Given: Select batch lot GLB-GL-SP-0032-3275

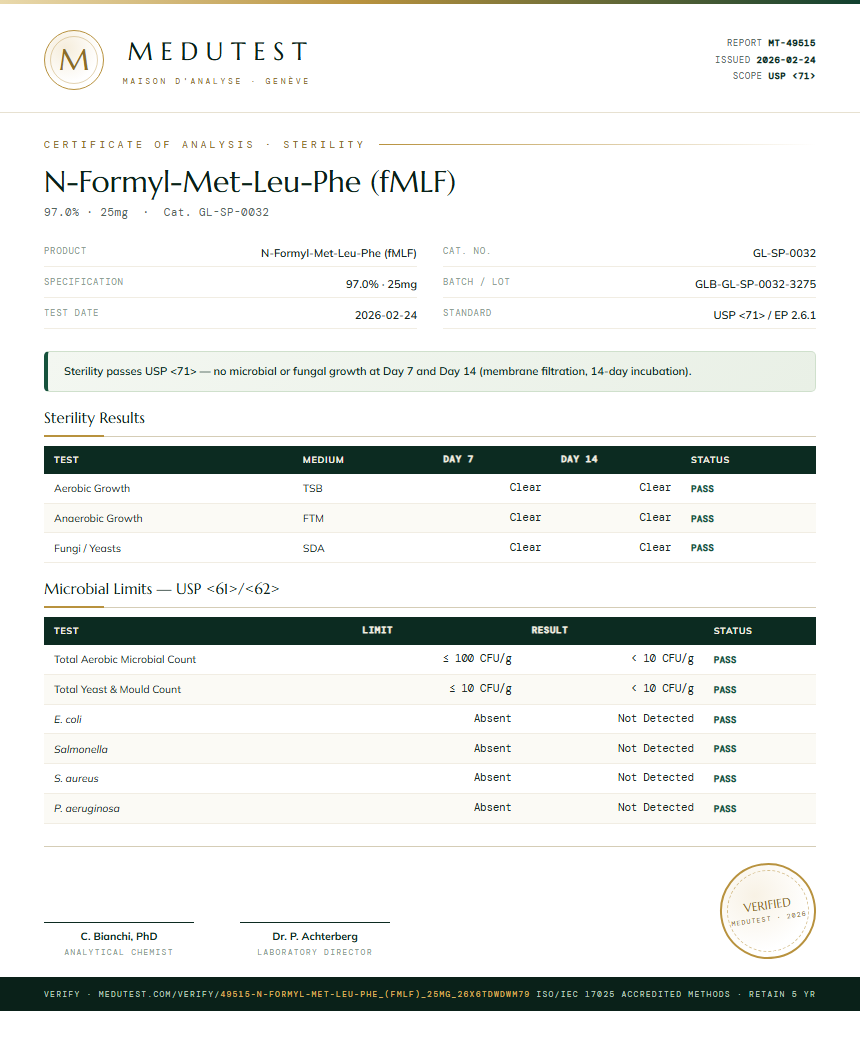Looking at the screenshot, I should [x=756, y=284].
